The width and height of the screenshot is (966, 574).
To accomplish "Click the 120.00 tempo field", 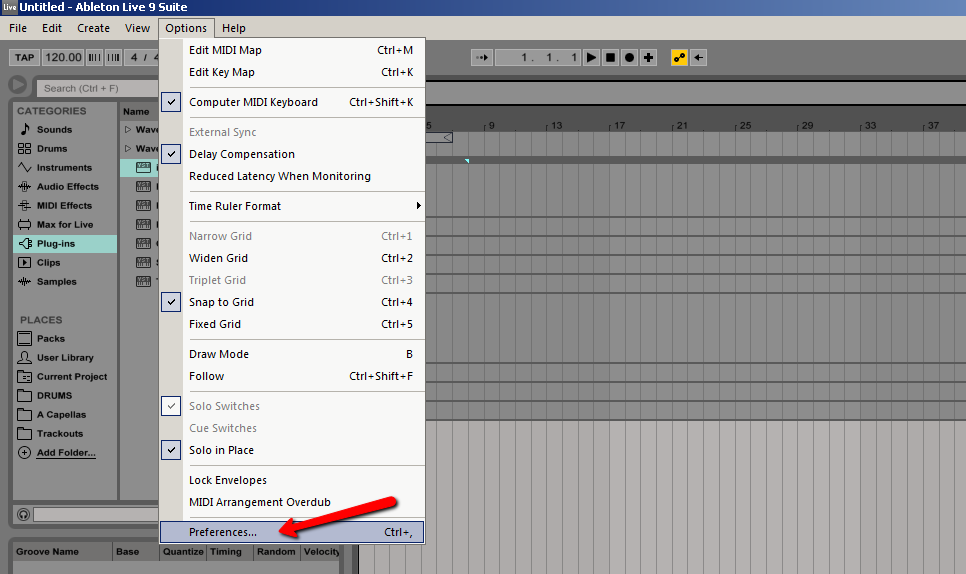I will pos(63,57).
